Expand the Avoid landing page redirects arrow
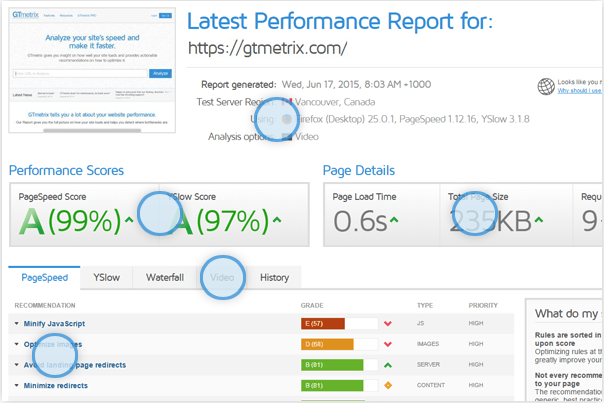 17,365
